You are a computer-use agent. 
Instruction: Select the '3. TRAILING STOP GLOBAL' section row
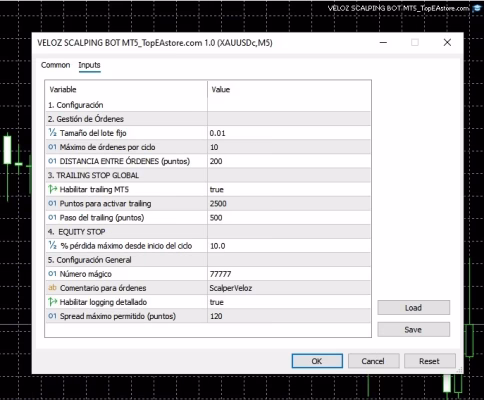point(208,175)
